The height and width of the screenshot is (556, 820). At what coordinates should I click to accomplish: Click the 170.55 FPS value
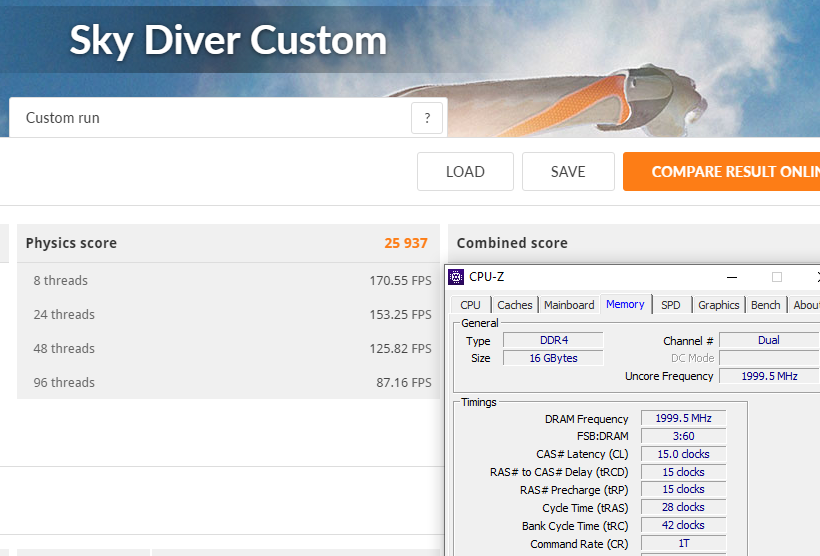tap(401, 281)
